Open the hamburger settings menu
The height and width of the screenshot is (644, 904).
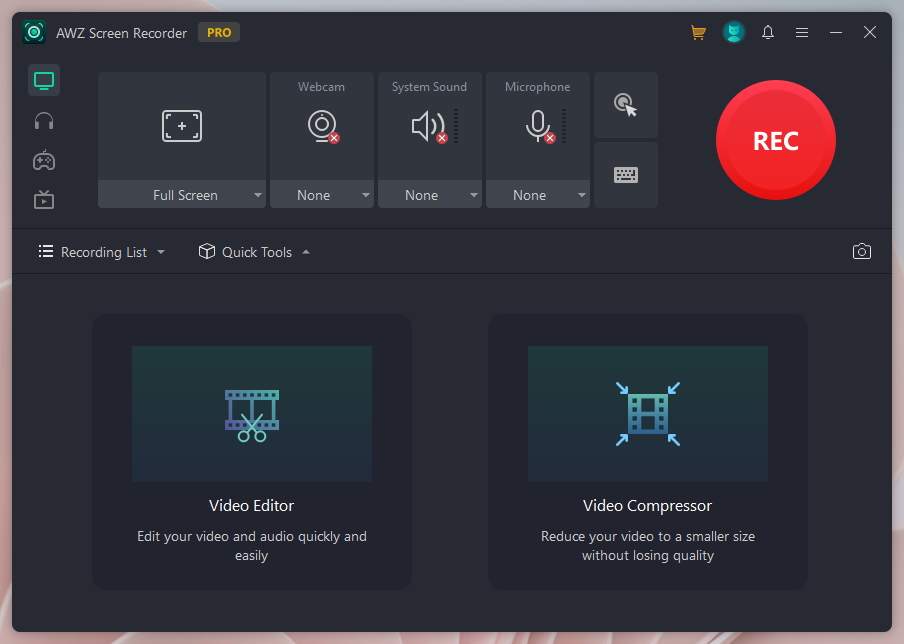click(801, 32)
